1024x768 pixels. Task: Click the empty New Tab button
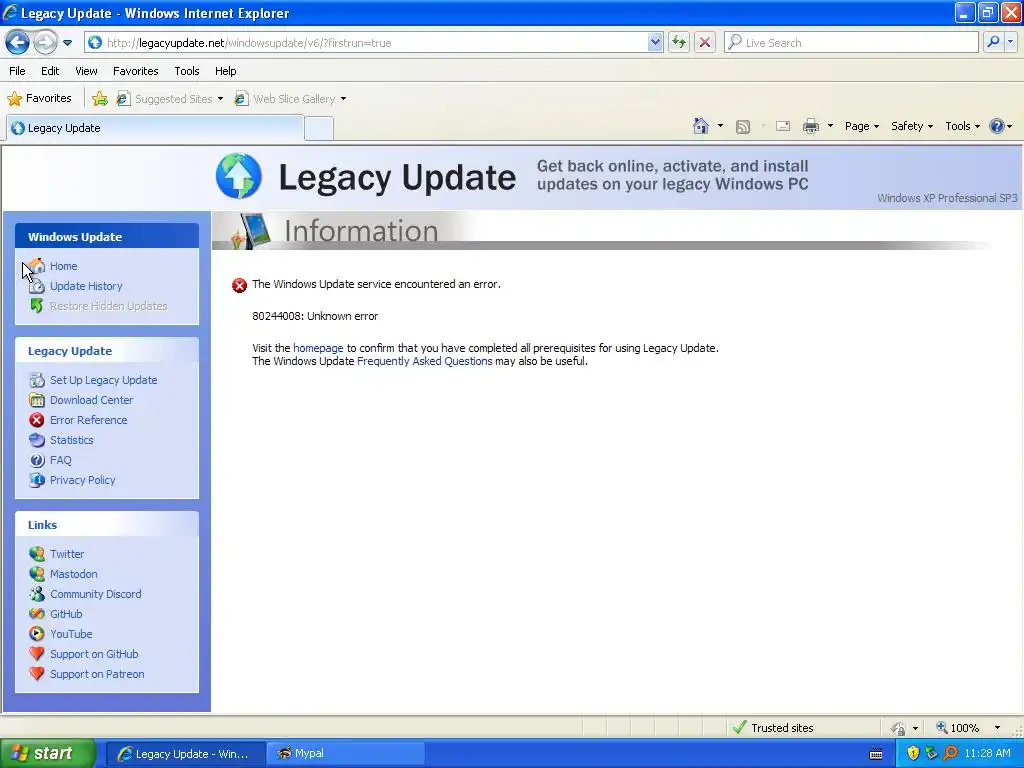coord(319,128)
